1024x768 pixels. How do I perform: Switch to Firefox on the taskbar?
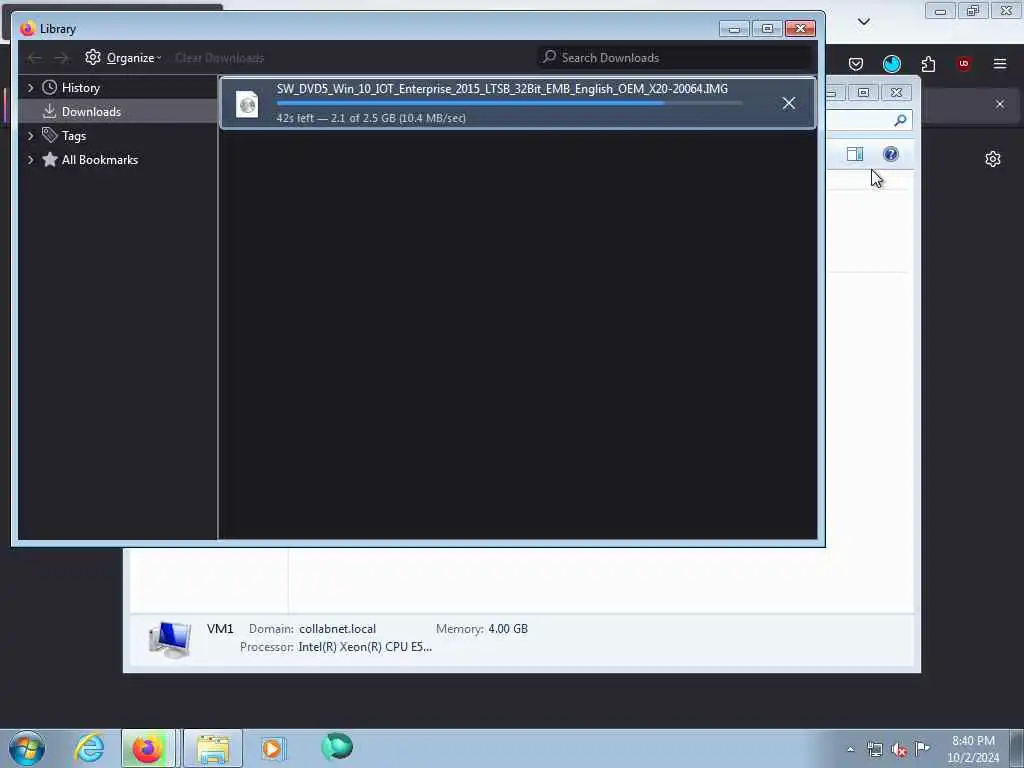[x=148, y=748]
